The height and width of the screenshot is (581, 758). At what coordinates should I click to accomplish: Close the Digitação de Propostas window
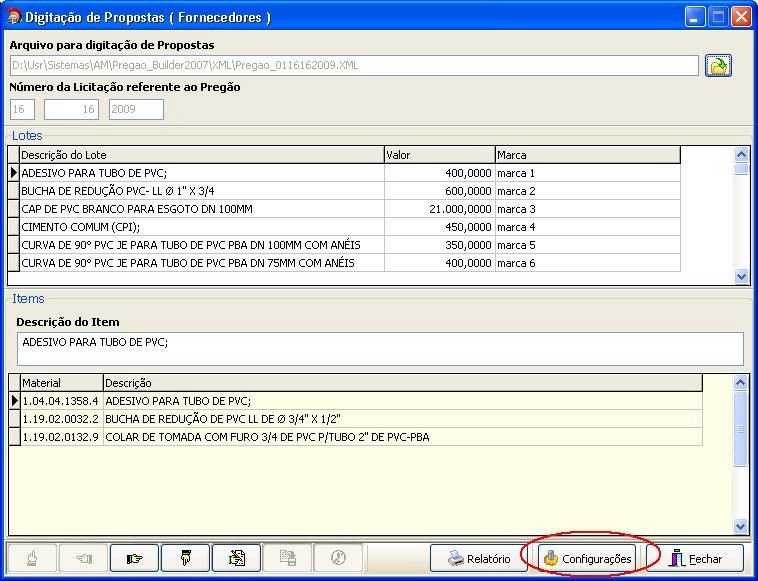click(741, 17)
